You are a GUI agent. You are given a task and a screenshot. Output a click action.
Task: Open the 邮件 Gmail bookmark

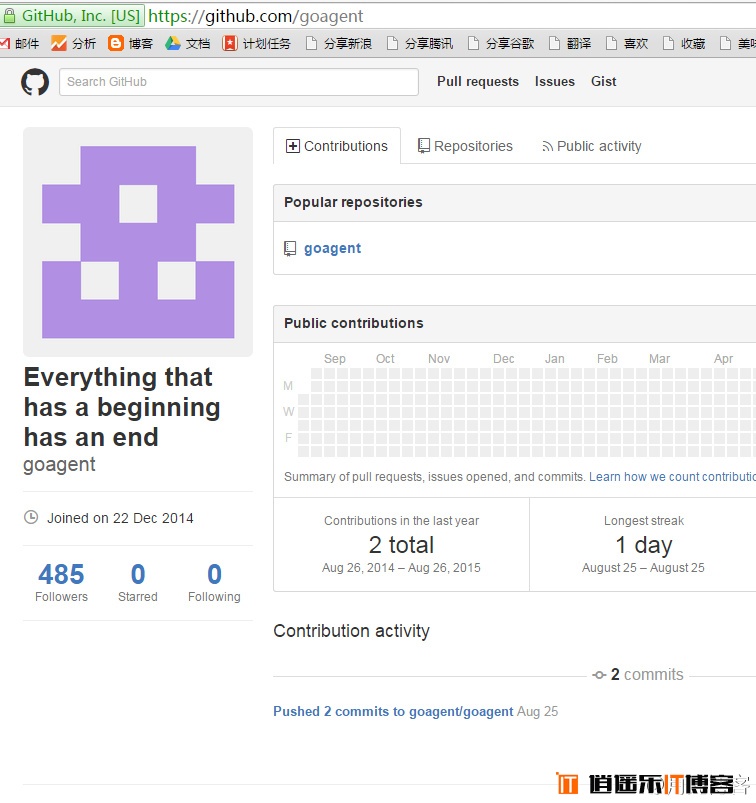pos(19,44)
